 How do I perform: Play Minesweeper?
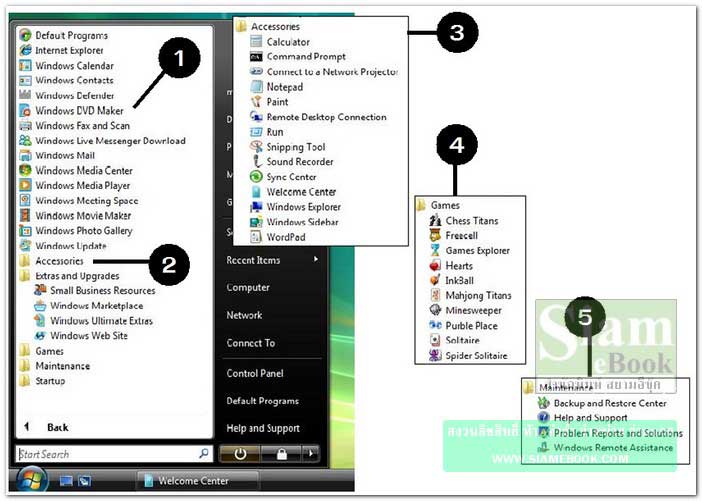coord(466,310)
